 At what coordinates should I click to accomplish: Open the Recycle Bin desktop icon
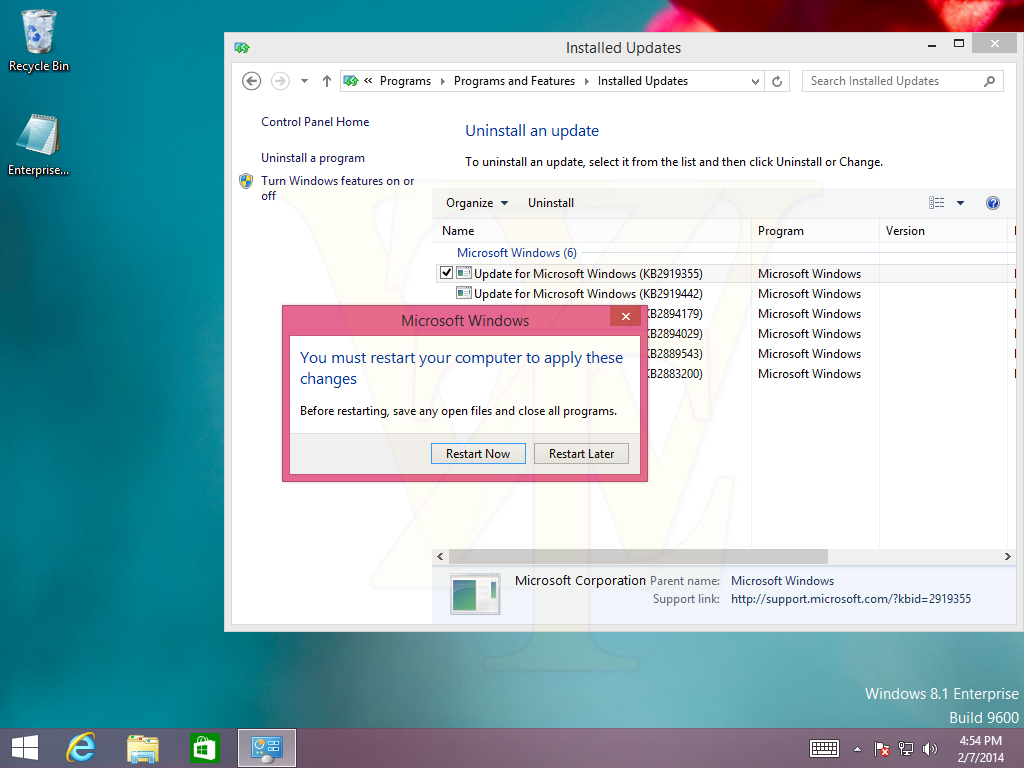click(x=38, y=40)
